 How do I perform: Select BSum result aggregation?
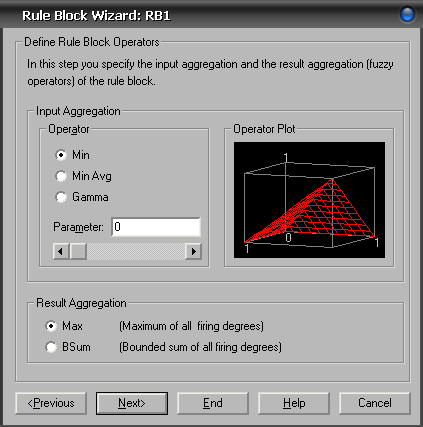(x=51, y=347)
